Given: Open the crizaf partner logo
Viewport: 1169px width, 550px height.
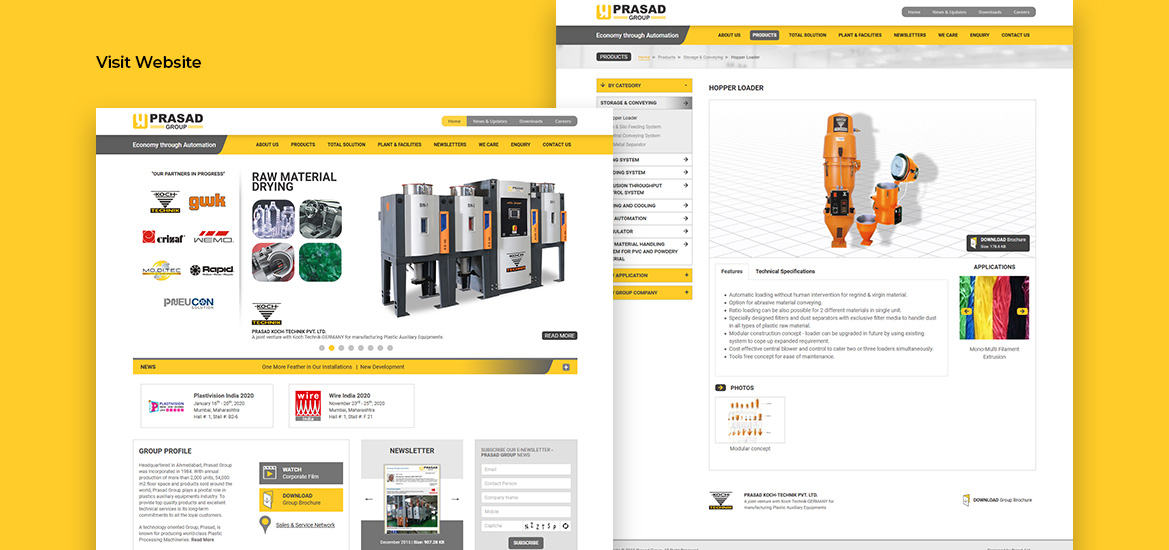Looking at the screenshot, I should 163,237.
